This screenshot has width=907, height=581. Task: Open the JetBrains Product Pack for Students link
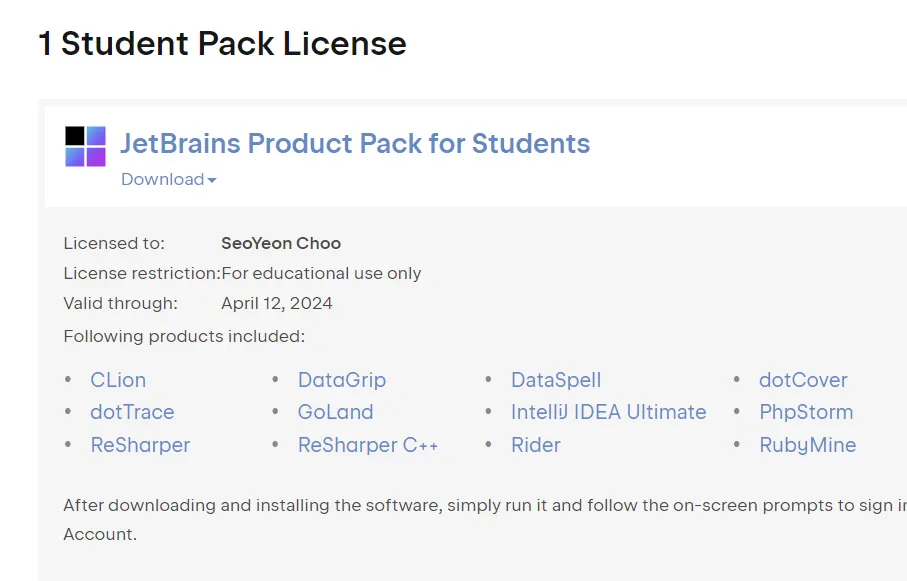point(355,144)
